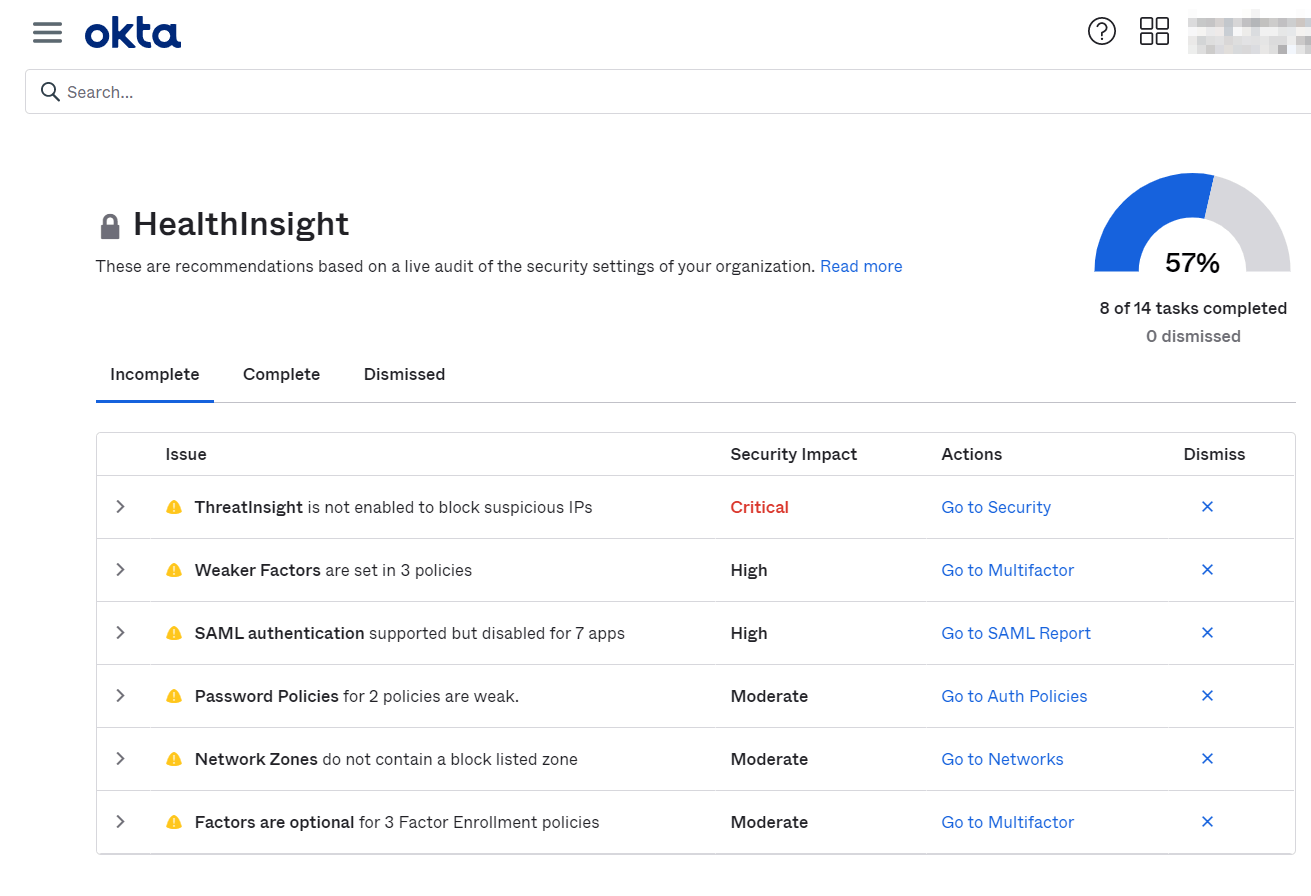
Task: Expand the ThreatInsight issue row
Action: [x=120, y=507]
